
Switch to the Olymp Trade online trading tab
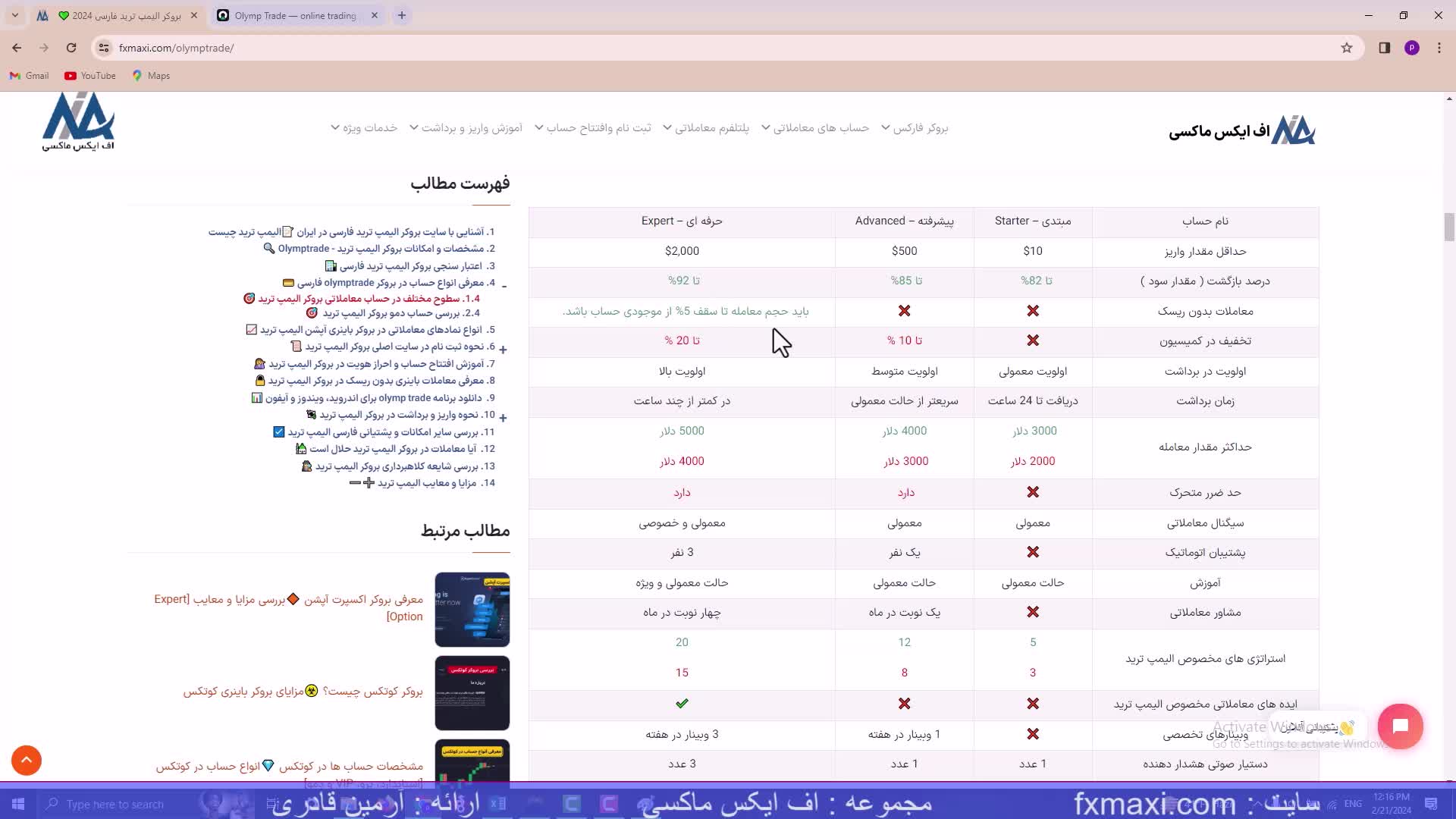click(295, 15)
